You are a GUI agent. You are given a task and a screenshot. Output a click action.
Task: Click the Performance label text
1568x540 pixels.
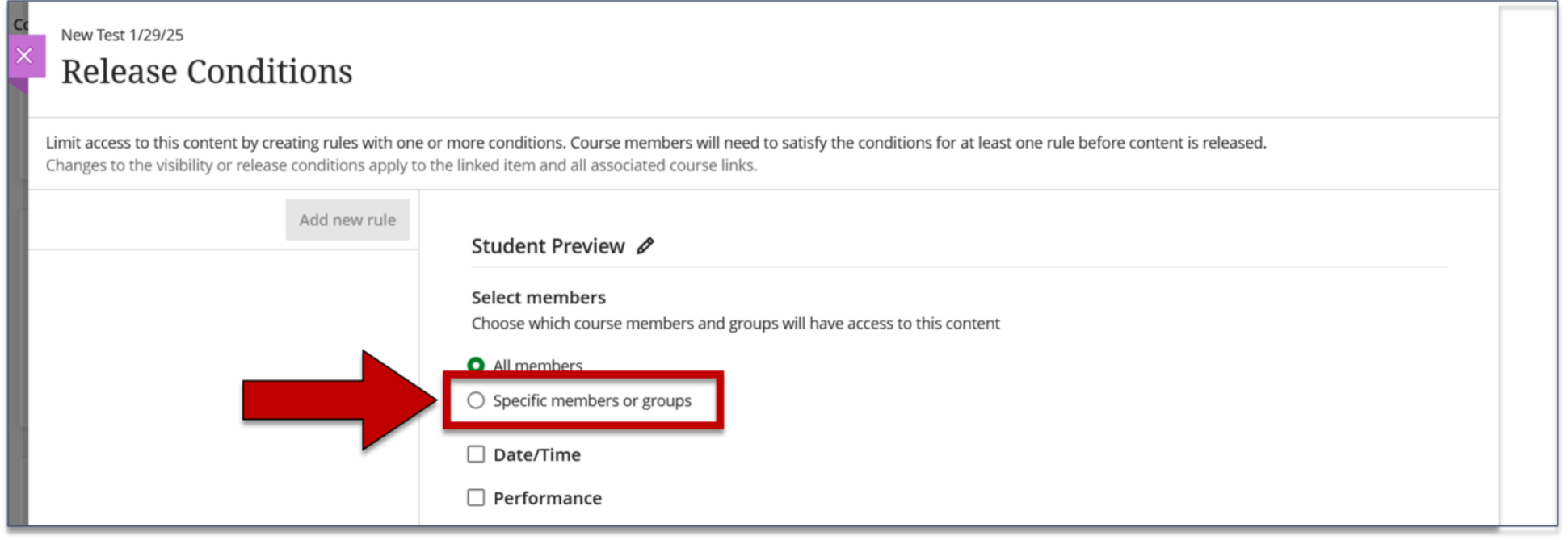pos(547,499)
